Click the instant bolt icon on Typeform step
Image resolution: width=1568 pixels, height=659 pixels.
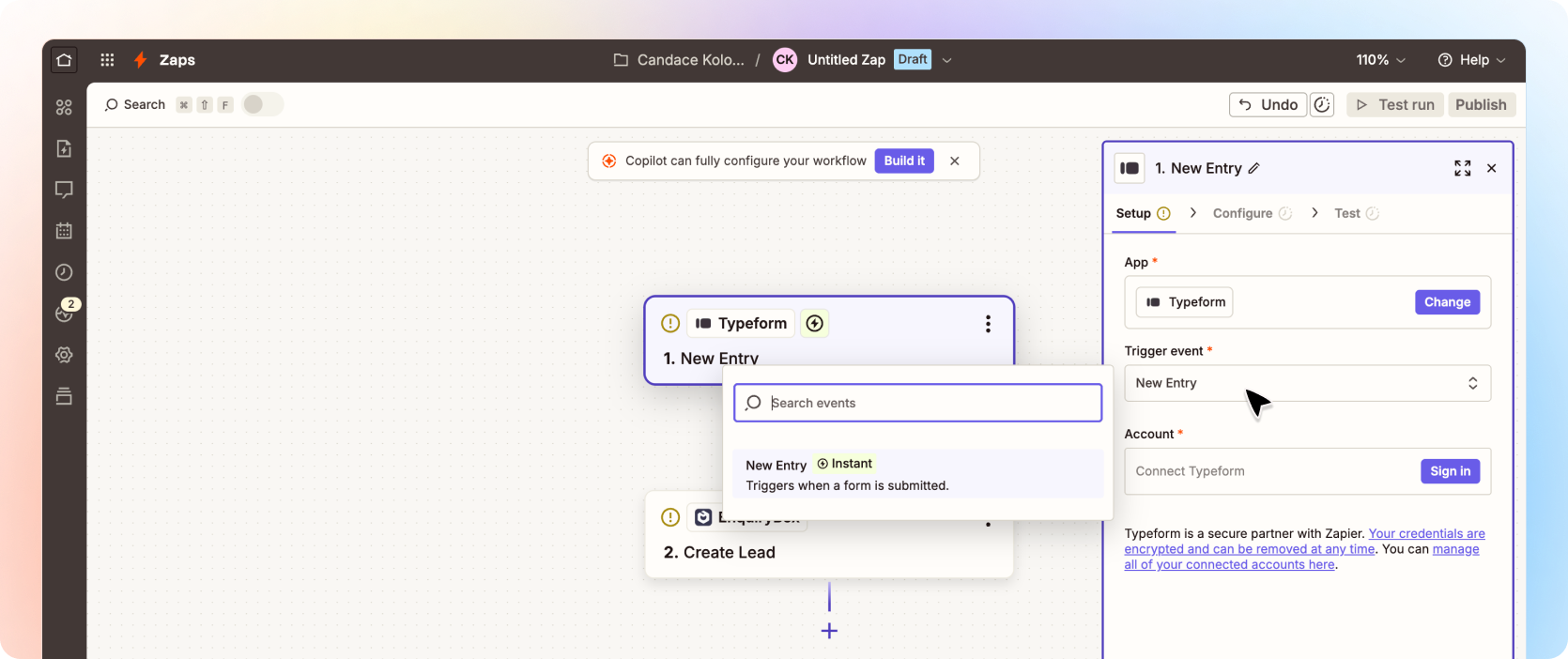(815, 323)
